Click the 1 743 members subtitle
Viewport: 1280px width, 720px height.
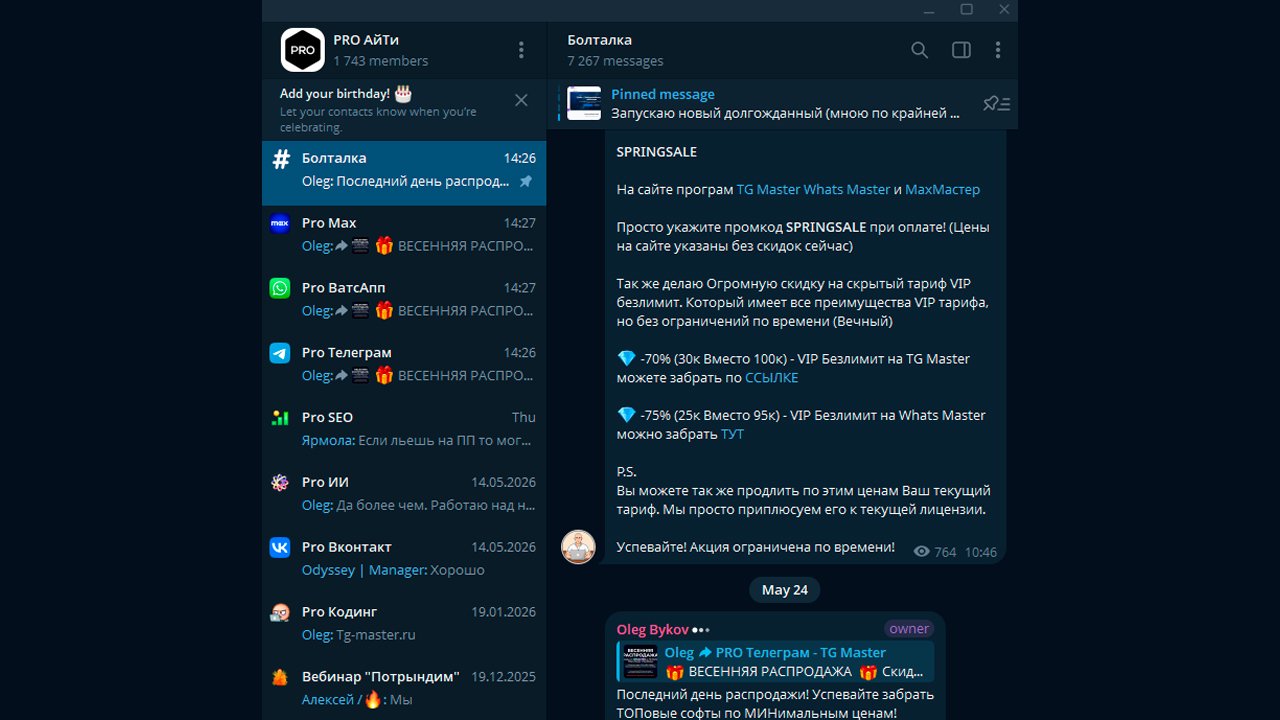coord(381,61)
